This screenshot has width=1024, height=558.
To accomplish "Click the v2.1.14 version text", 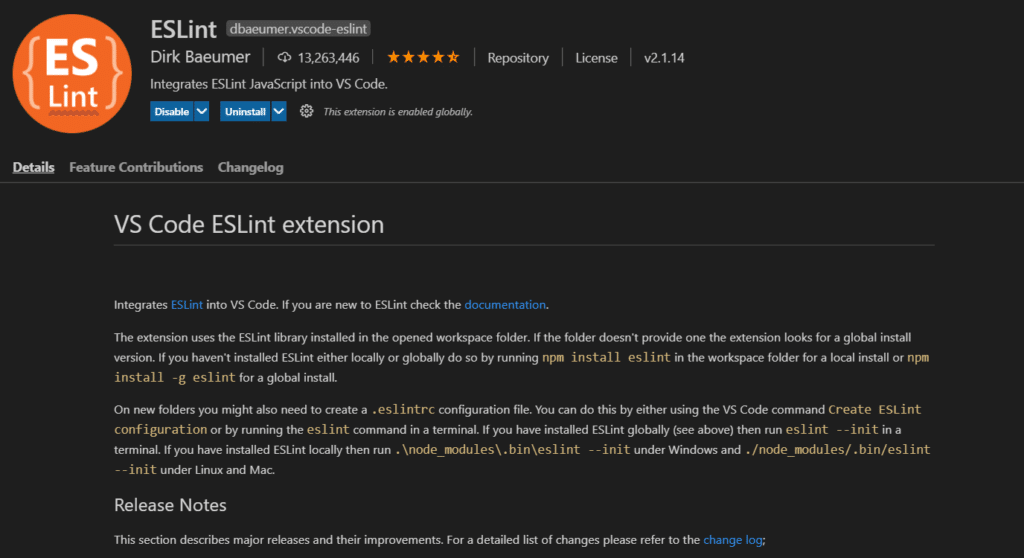I will point(664,57).
